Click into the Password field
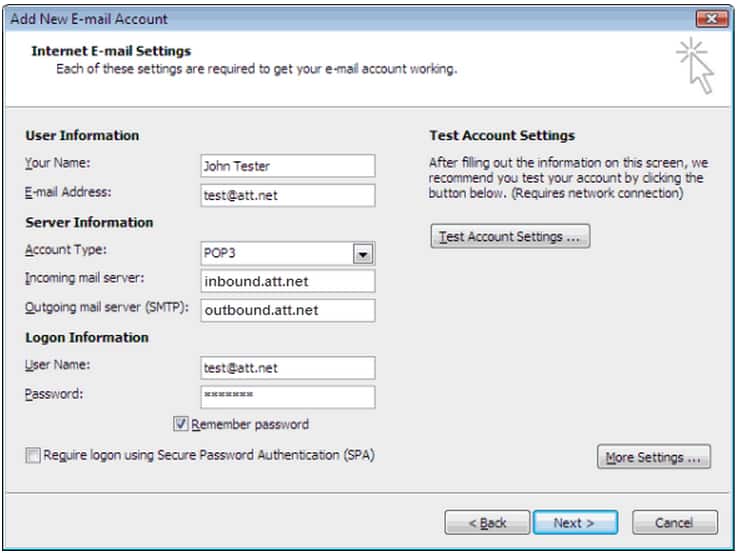Image resolution: width=738 pixels, height=553 pixels. [288, 397]
